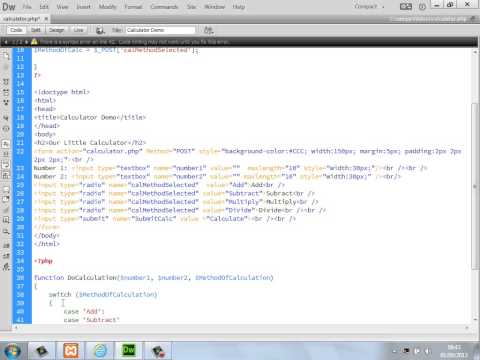480x360 pixels.
Task: Click the case 'Add': line in code
Action: coord(84,312)
